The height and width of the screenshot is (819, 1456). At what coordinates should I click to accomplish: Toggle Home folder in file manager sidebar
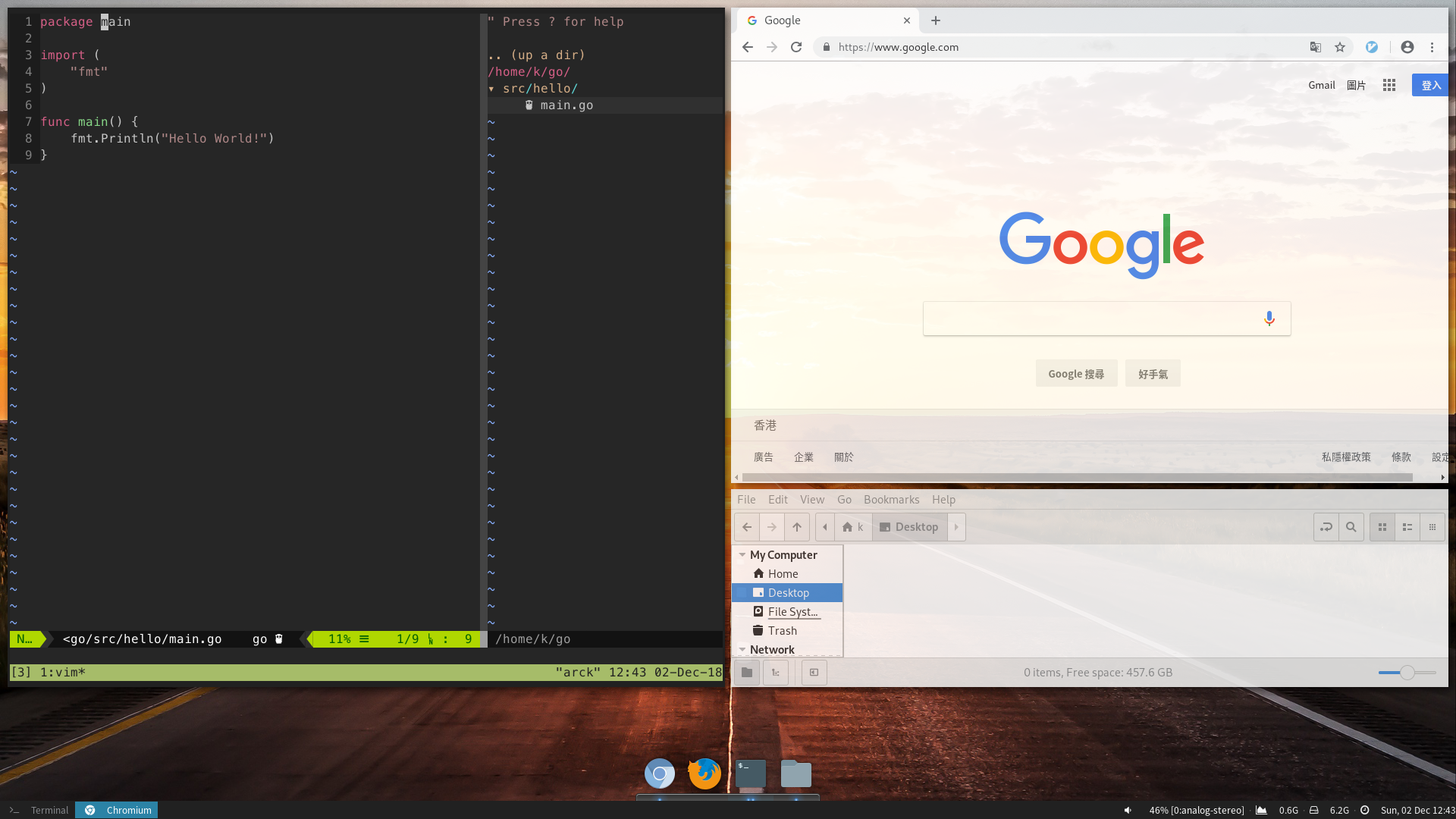pyautogui.click(x=783, y=573)
